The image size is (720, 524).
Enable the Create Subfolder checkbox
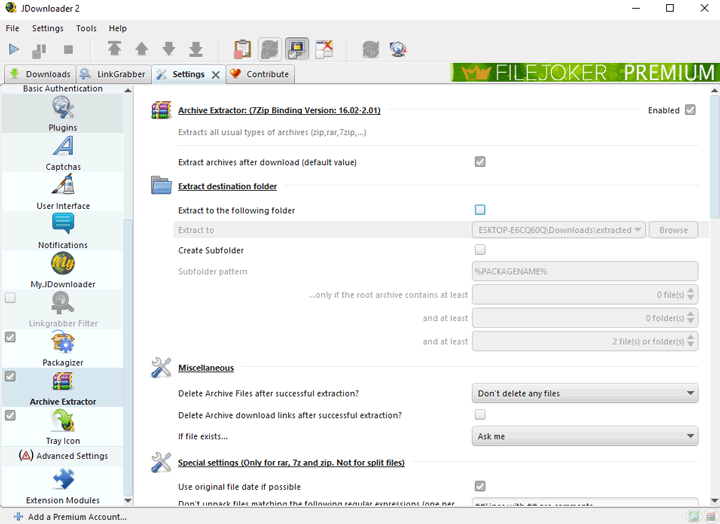[480, 250]
